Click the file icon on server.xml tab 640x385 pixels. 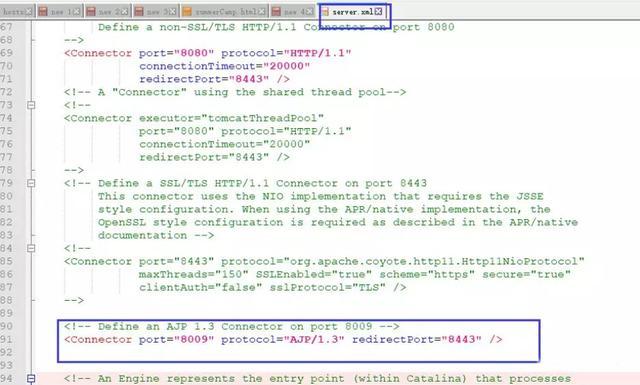(325, 12)
